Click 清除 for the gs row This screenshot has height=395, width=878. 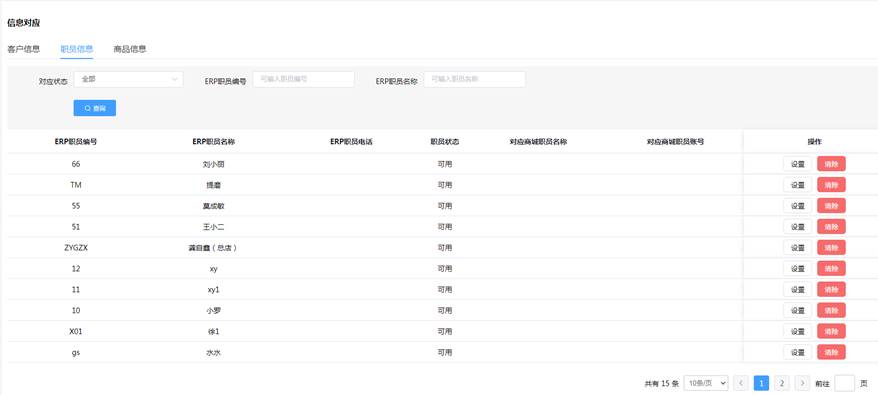(832, 352)
